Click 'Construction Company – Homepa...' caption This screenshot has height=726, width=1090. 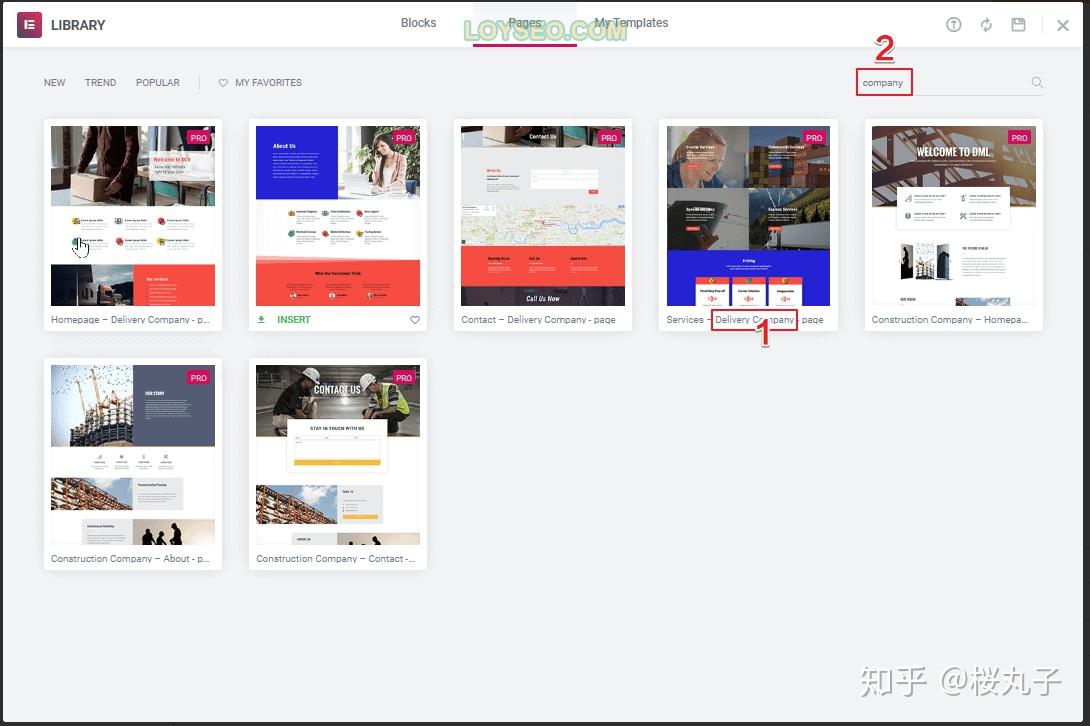[950, 320]
